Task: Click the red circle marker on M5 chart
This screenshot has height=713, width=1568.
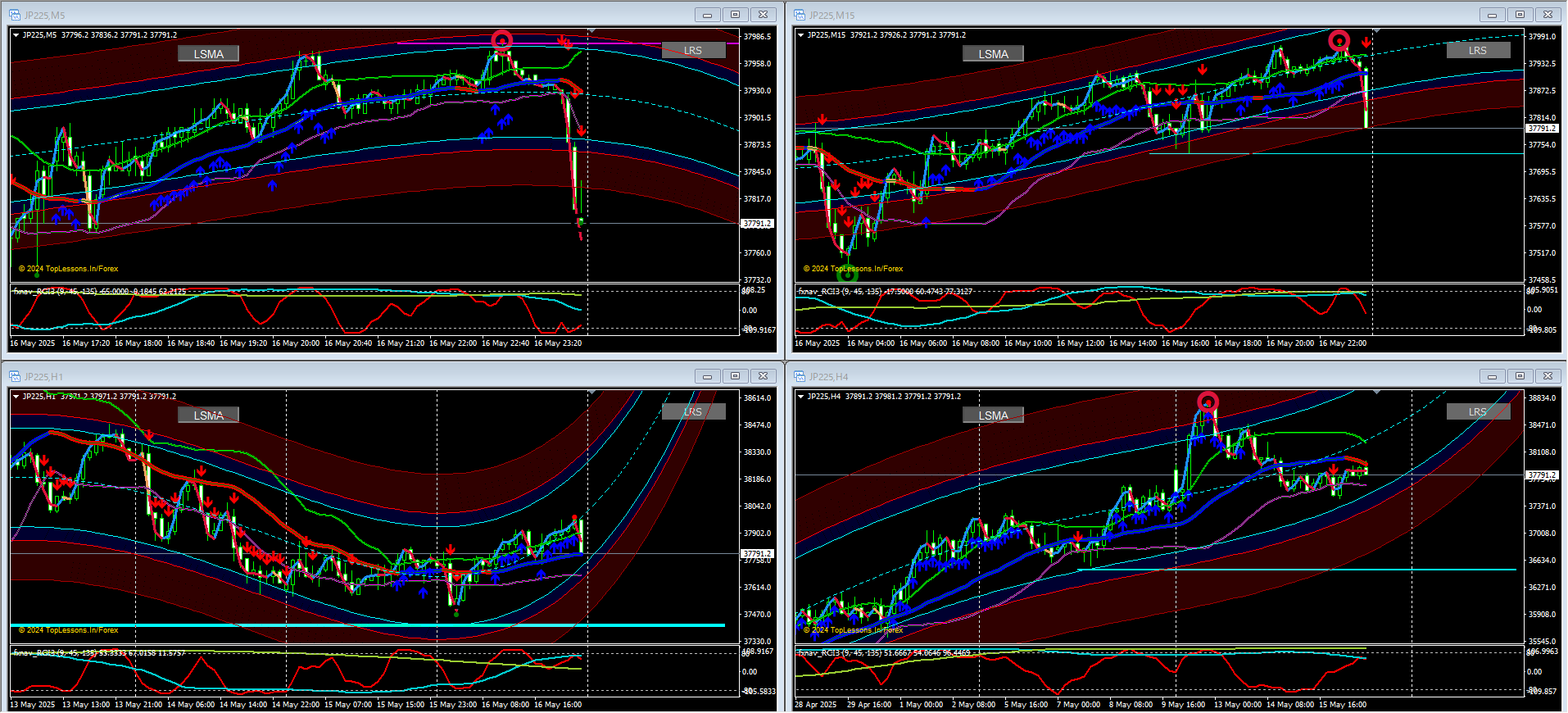Action: (x=501, y=39)
